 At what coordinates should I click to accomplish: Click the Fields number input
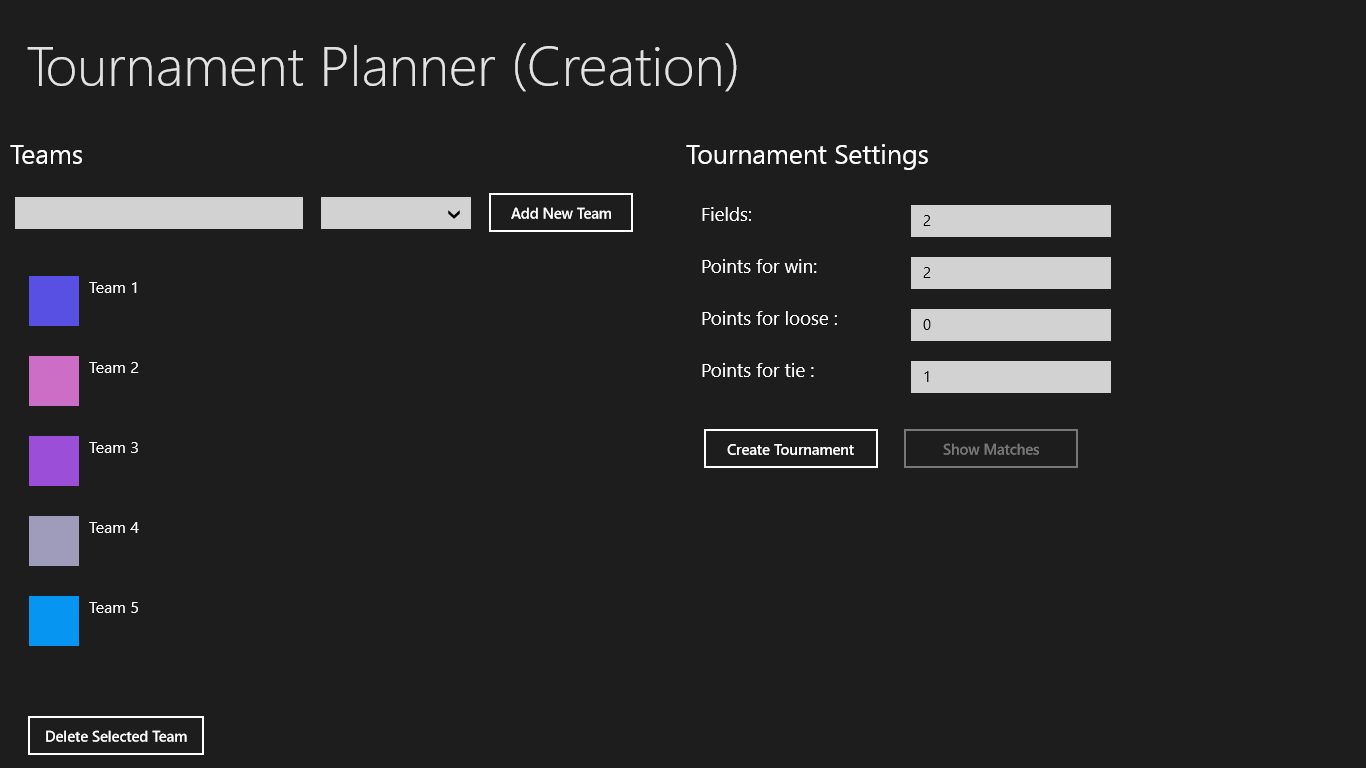click(x=1010, y=221)
